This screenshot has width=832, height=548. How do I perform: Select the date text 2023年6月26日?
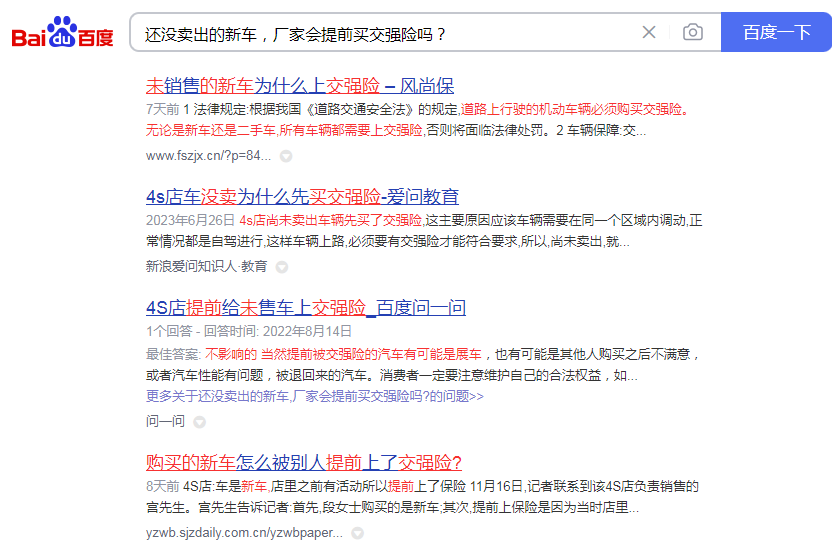click(190, 220)
